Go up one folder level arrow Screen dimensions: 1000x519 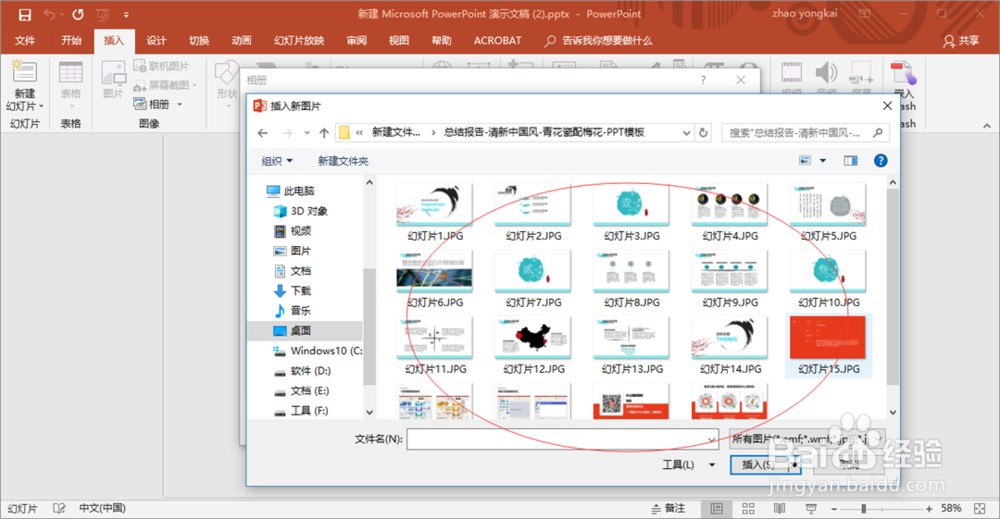coord(324,133)
